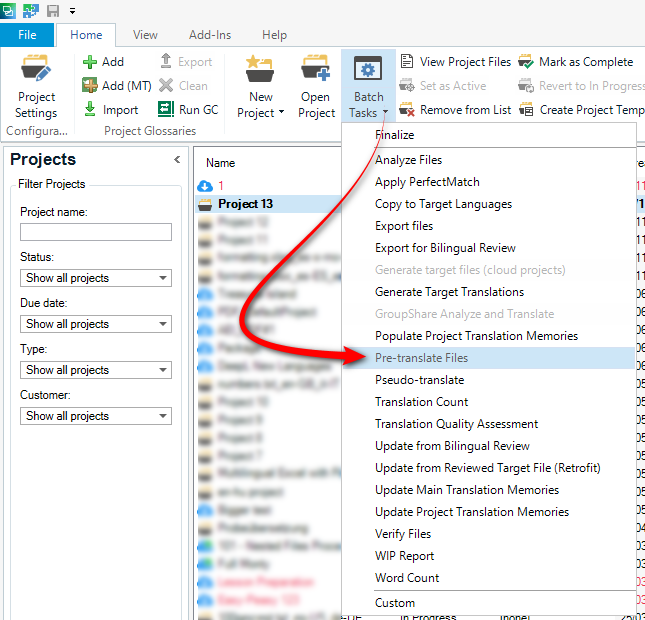This screenshot has width=645, height=620.
Task: Open the Custom batch task entry
Action: point(489,603)
